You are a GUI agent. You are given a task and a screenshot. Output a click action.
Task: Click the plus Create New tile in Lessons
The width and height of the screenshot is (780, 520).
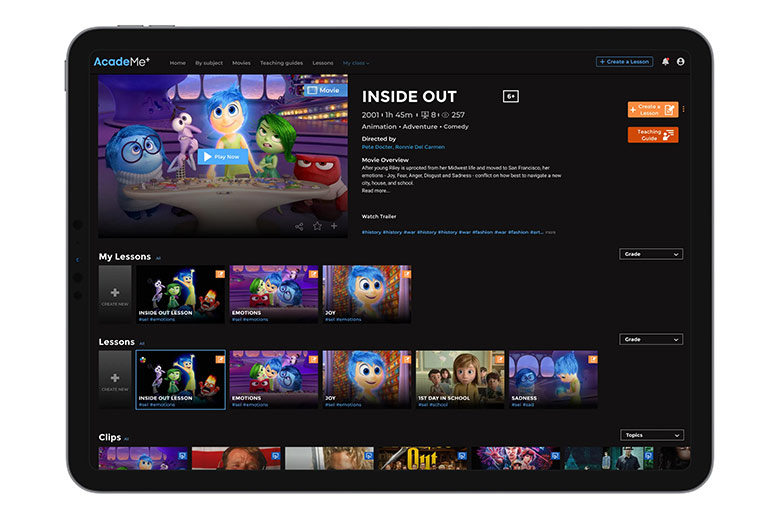pos(115,380)
